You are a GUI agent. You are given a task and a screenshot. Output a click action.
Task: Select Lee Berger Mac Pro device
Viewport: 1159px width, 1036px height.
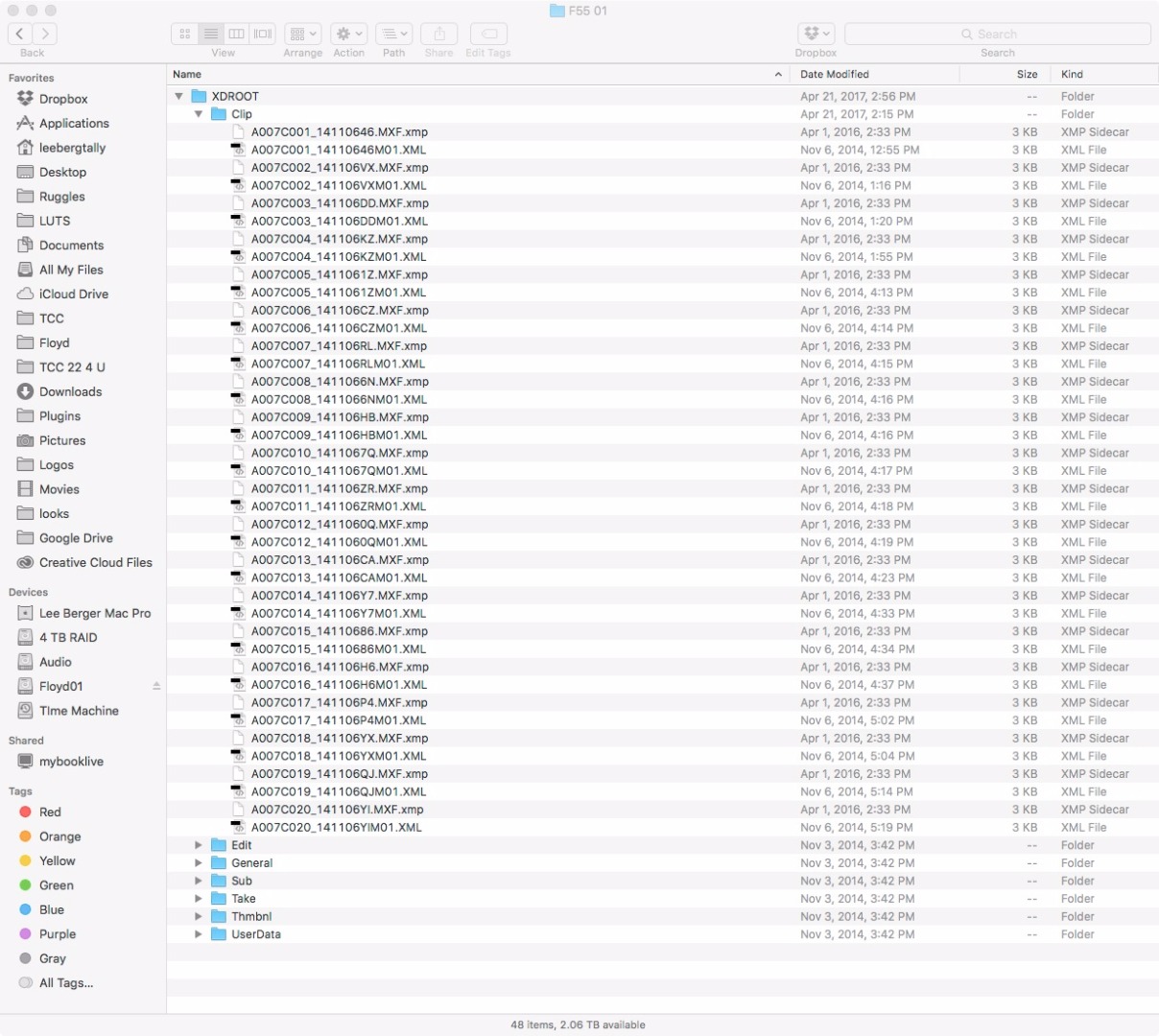[95, 613]
